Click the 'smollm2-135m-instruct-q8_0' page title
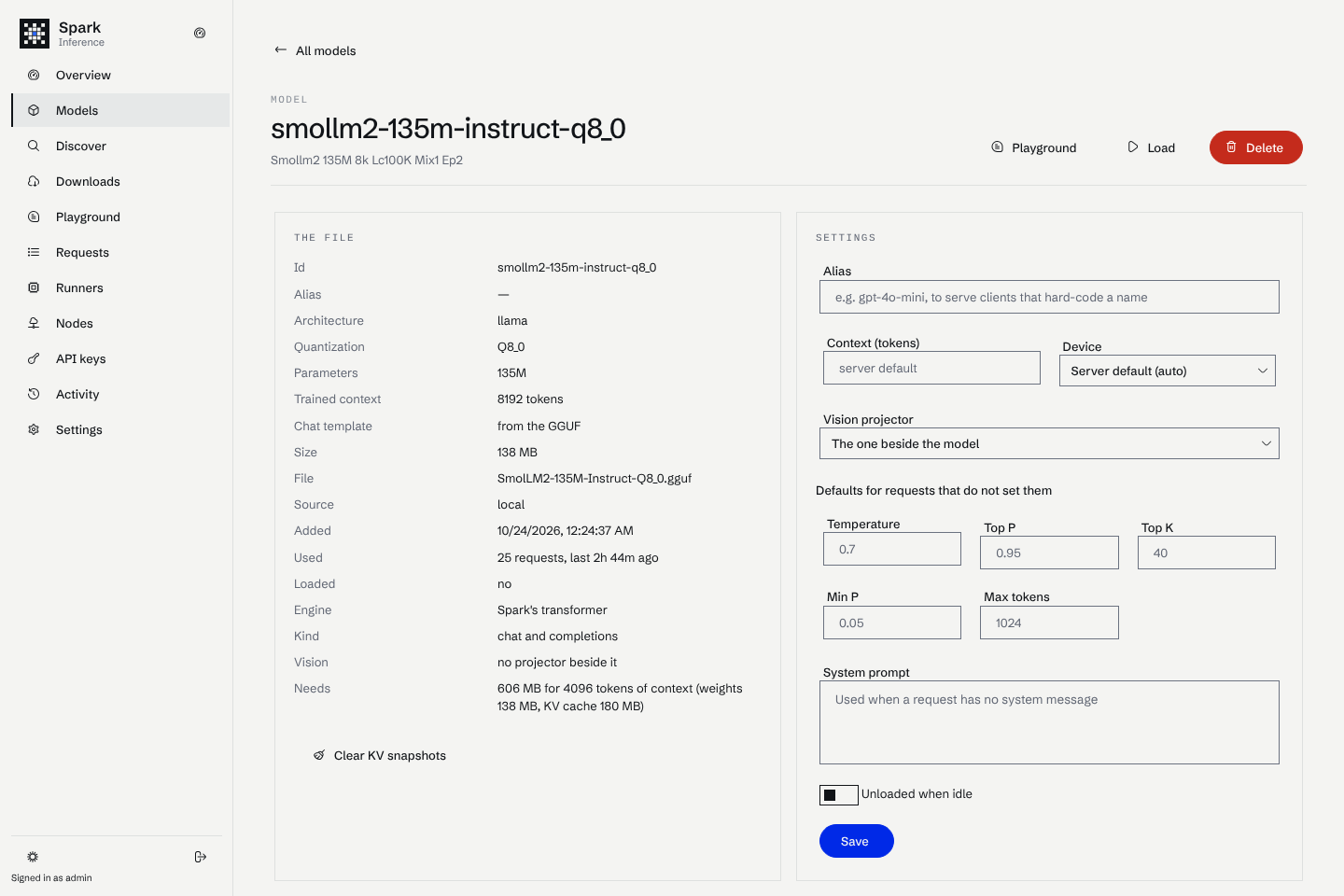Image resolution: width=1344 pixels, height=896 pixels. 448,128
